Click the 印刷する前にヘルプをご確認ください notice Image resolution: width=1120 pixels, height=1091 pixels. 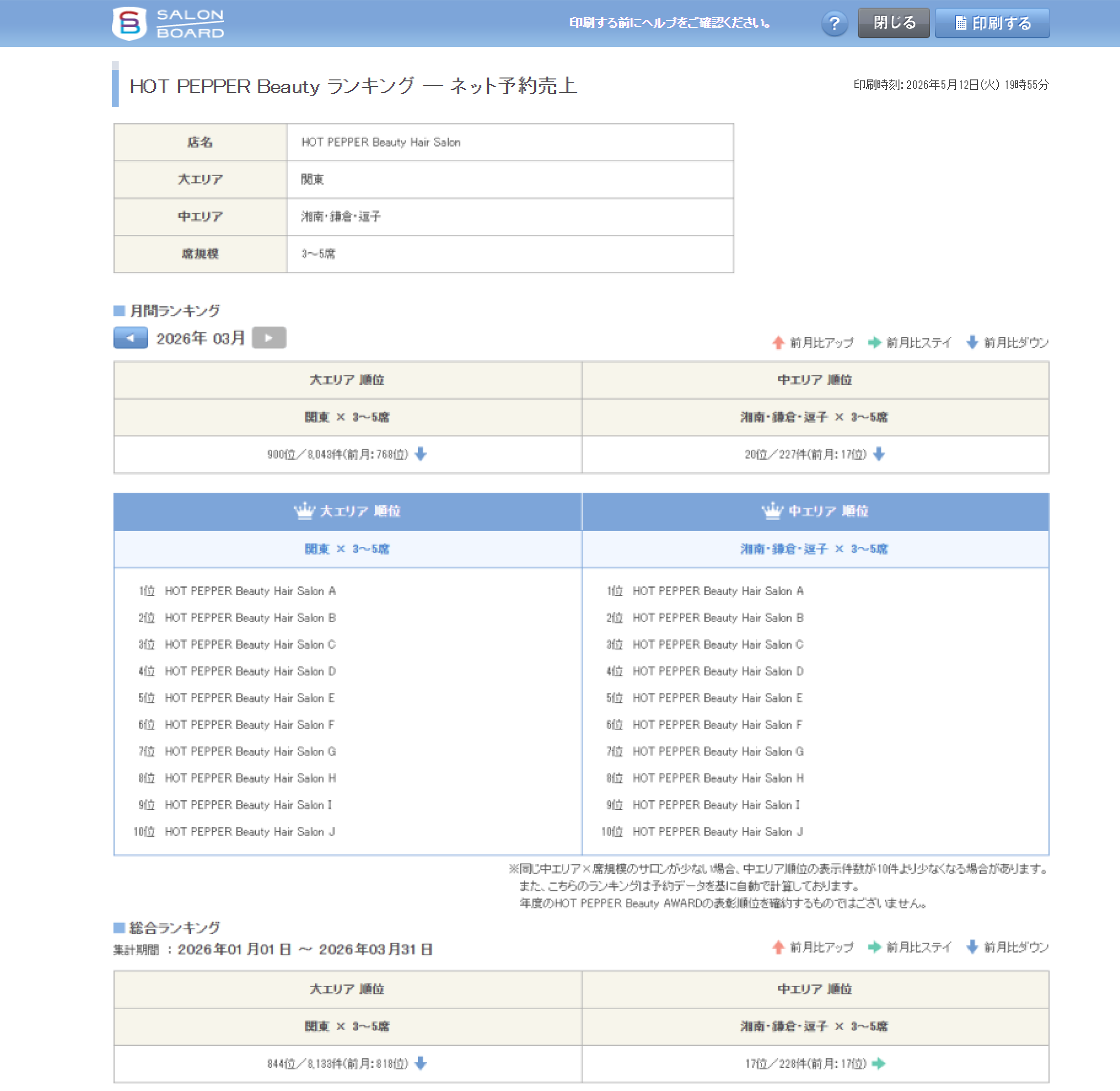(x=670, y=23)
